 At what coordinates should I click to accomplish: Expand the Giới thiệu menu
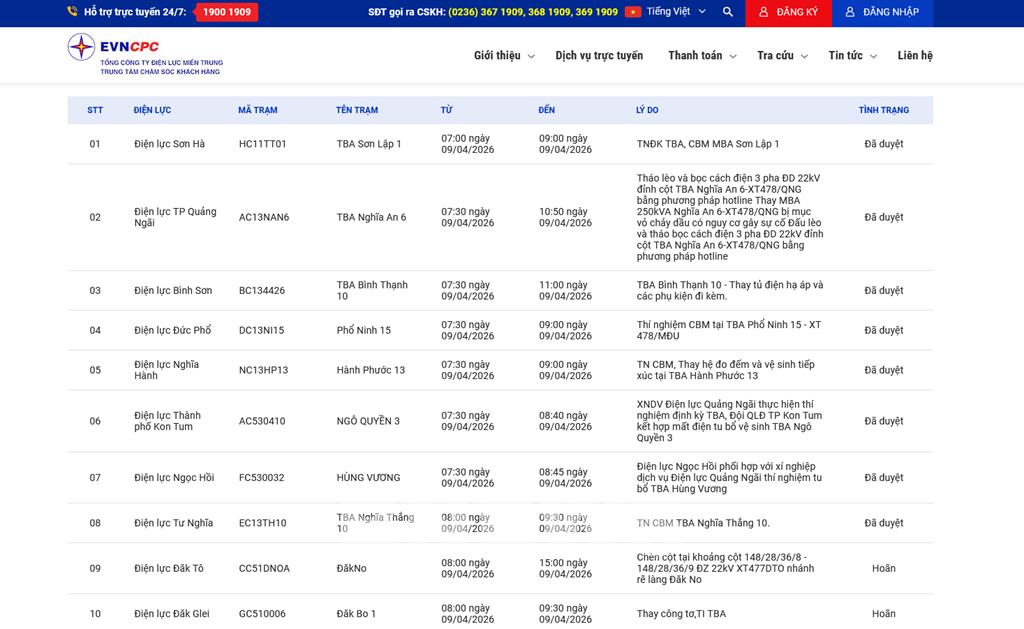503,56
